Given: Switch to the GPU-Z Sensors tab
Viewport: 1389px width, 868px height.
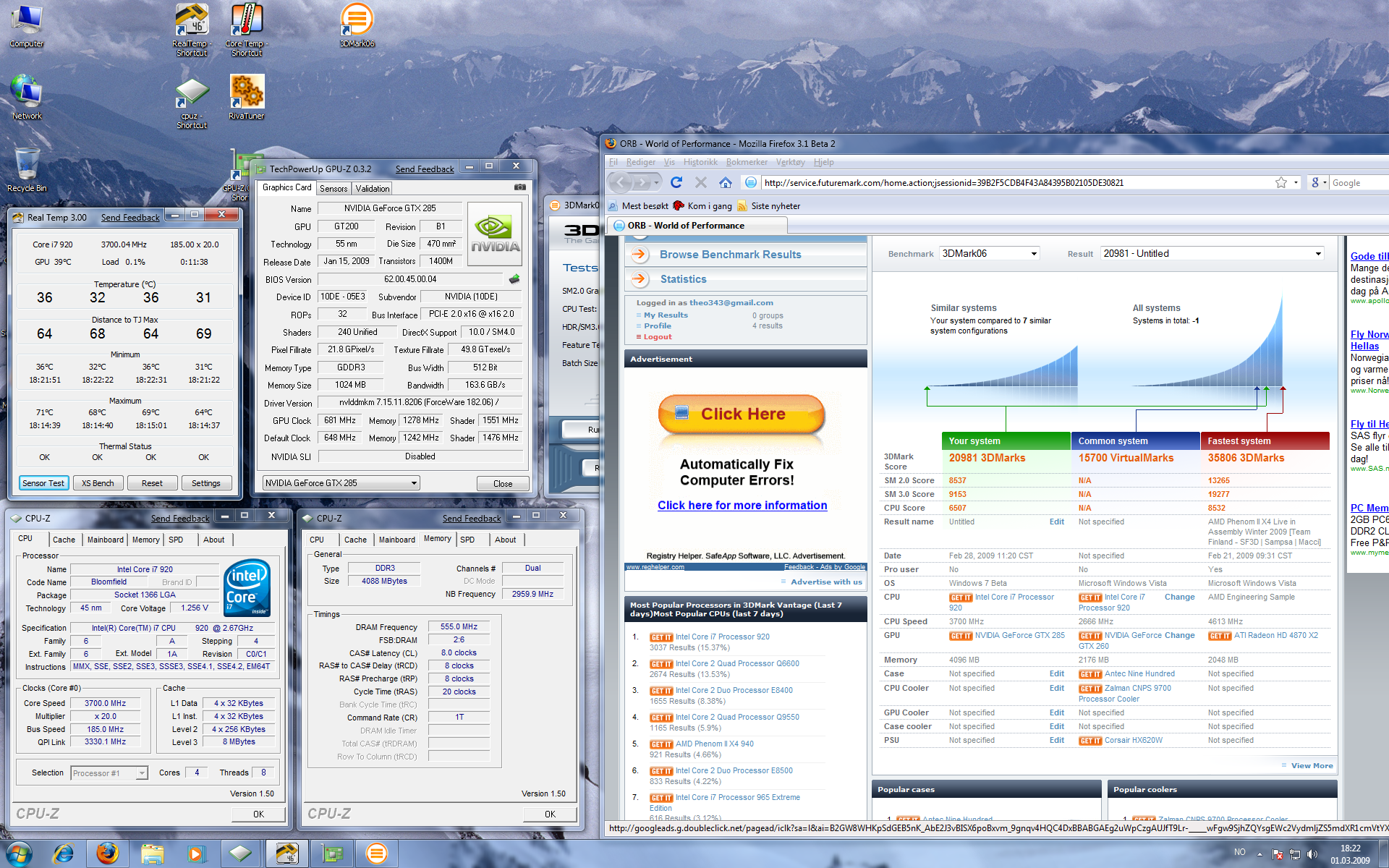Looking at the screenshot, I should pos(334,188).
